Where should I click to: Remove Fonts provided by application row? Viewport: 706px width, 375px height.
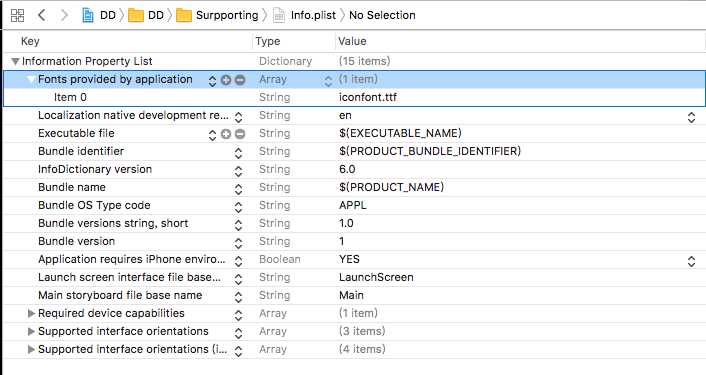click(x=240, y=80)
